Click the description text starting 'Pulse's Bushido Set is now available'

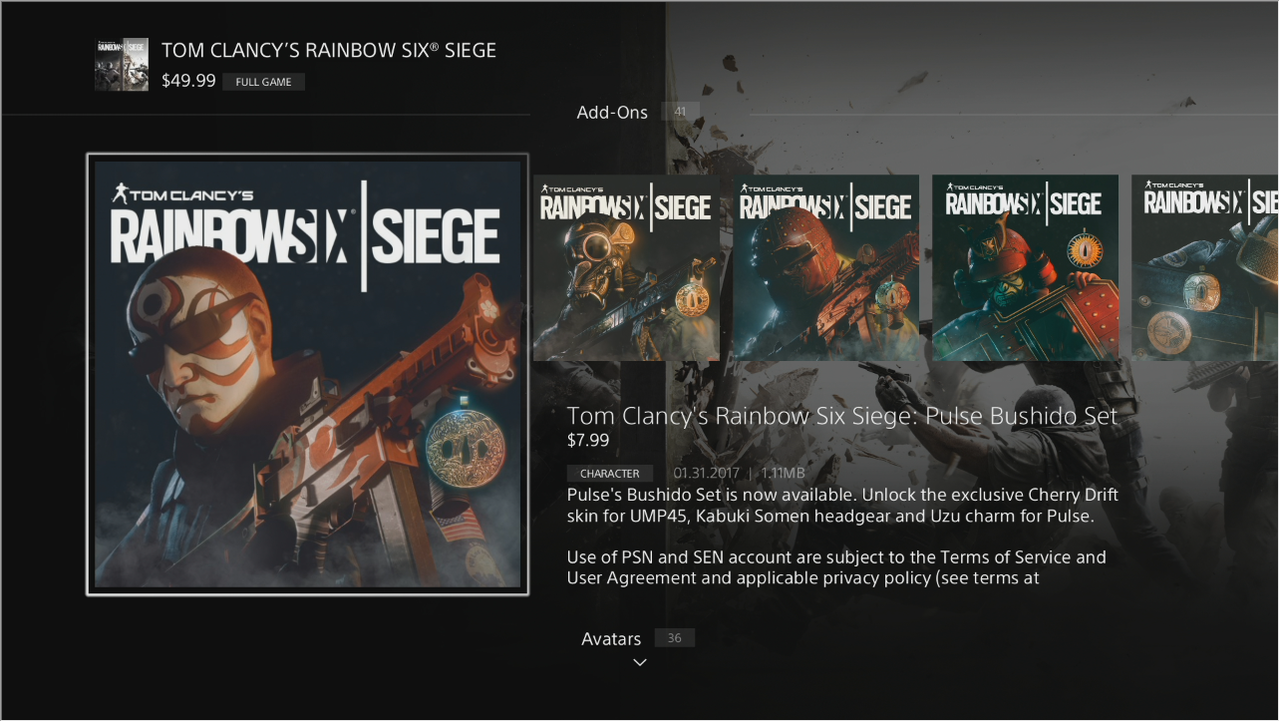842,506
